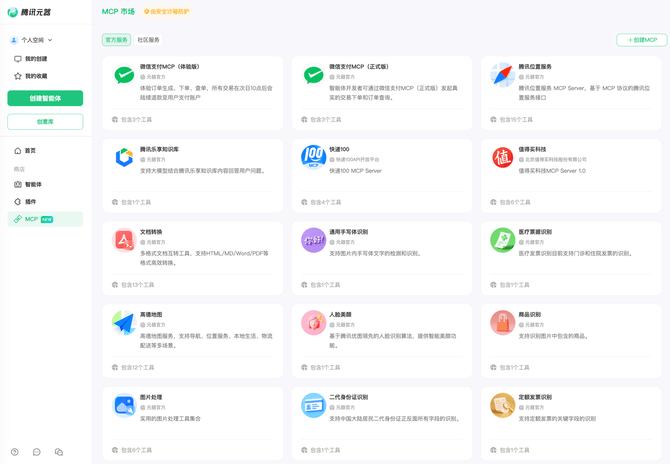Click the 腾讯乐享知识库 hexagon icon
Screen dimensions: 670x464
tap(124, 157)
